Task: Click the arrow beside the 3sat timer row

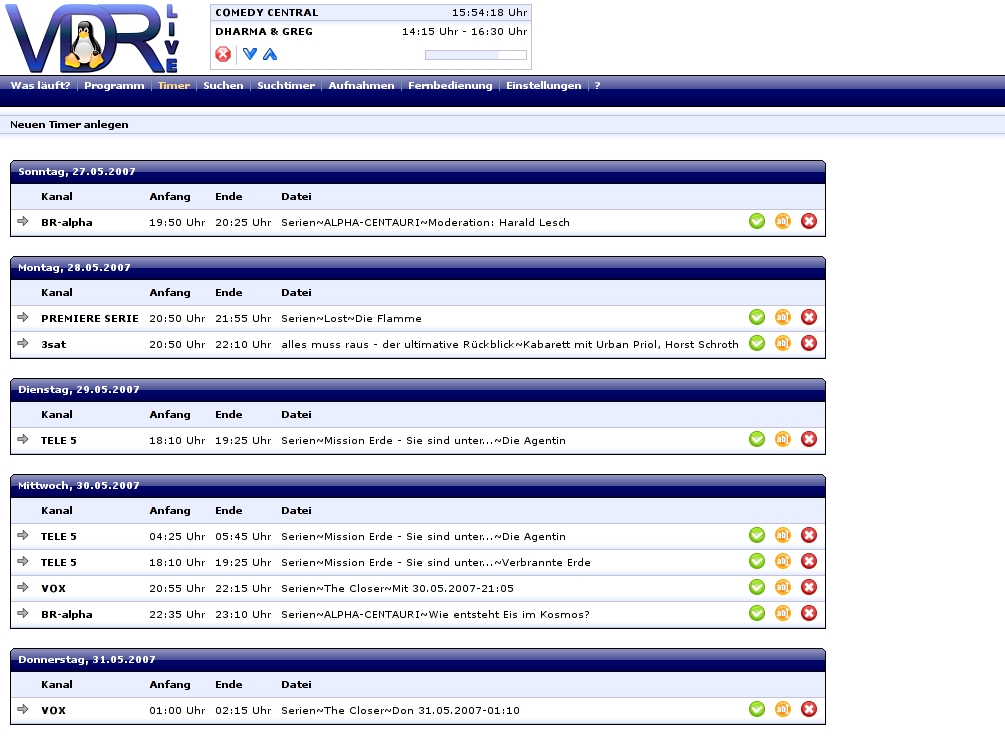Action: coord(23,343)
